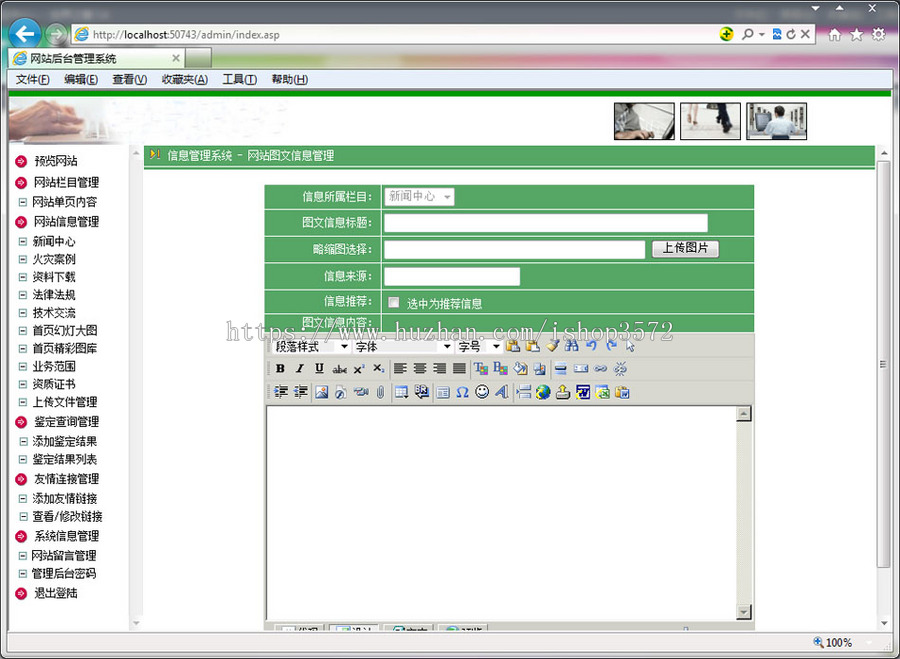Click the 上传图片 upload image button
Screen dimensions: 900x659
tap(686, 249)
